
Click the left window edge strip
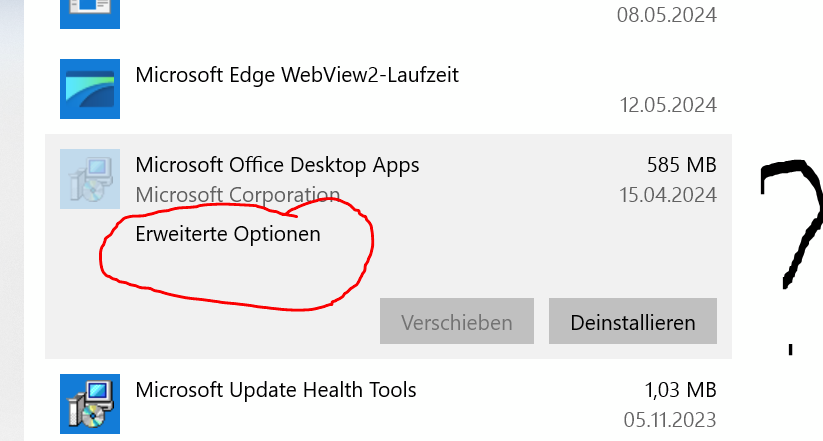click(x=12, y=220)
